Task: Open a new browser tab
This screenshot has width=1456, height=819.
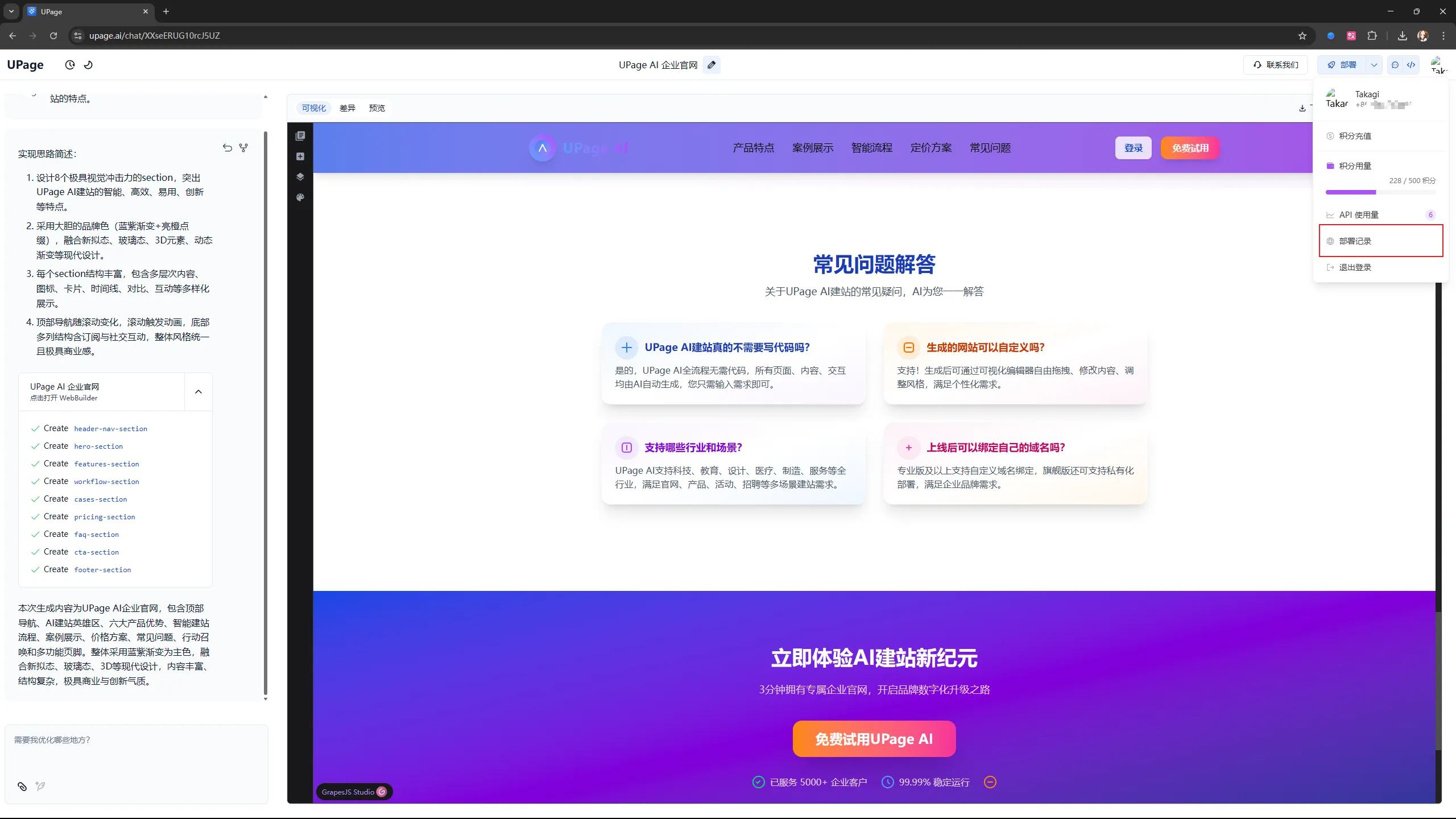Action: [166, 11]
